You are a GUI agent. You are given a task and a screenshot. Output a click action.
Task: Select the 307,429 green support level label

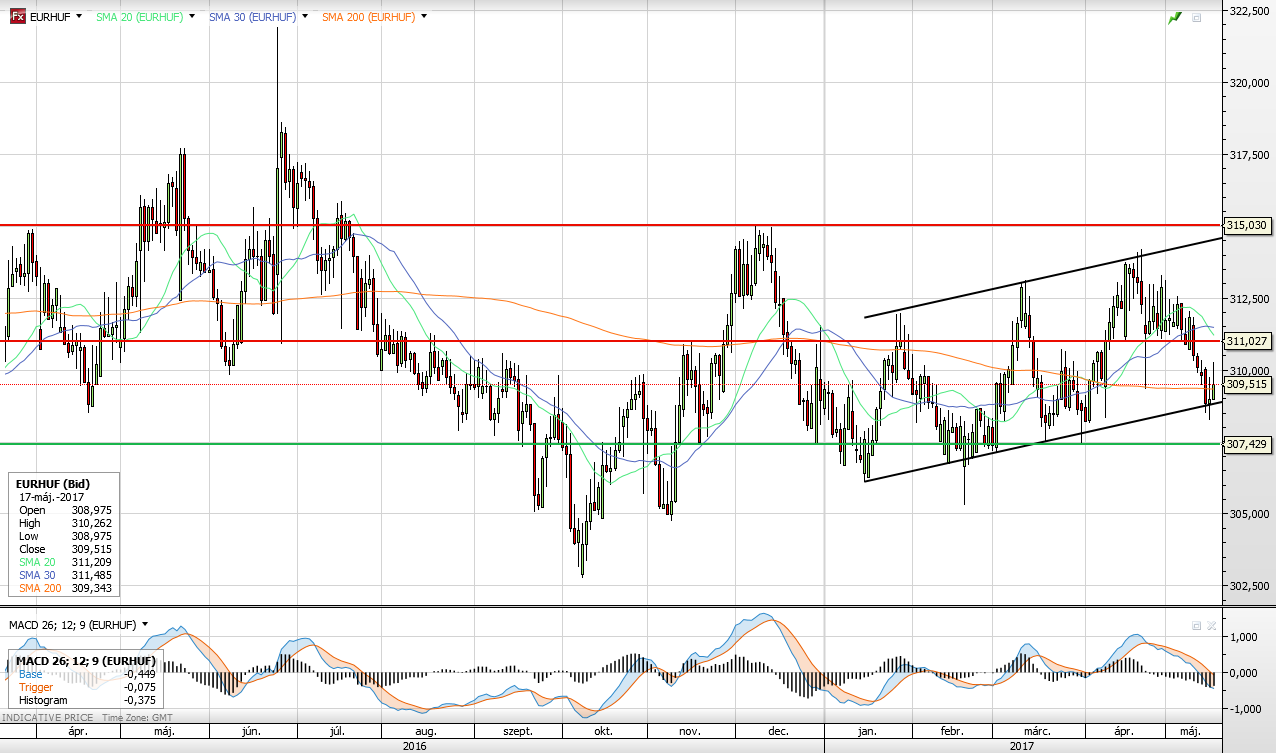click(1248, 444)
